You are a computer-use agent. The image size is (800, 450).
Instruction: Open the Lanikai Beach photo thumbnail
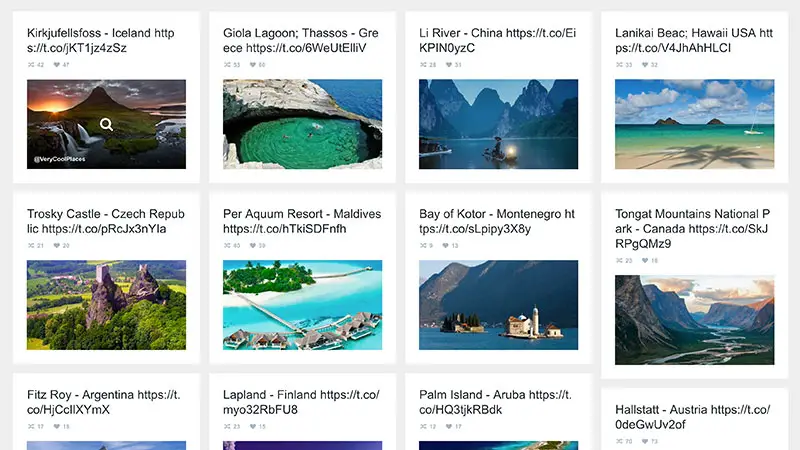pos(694,124)
